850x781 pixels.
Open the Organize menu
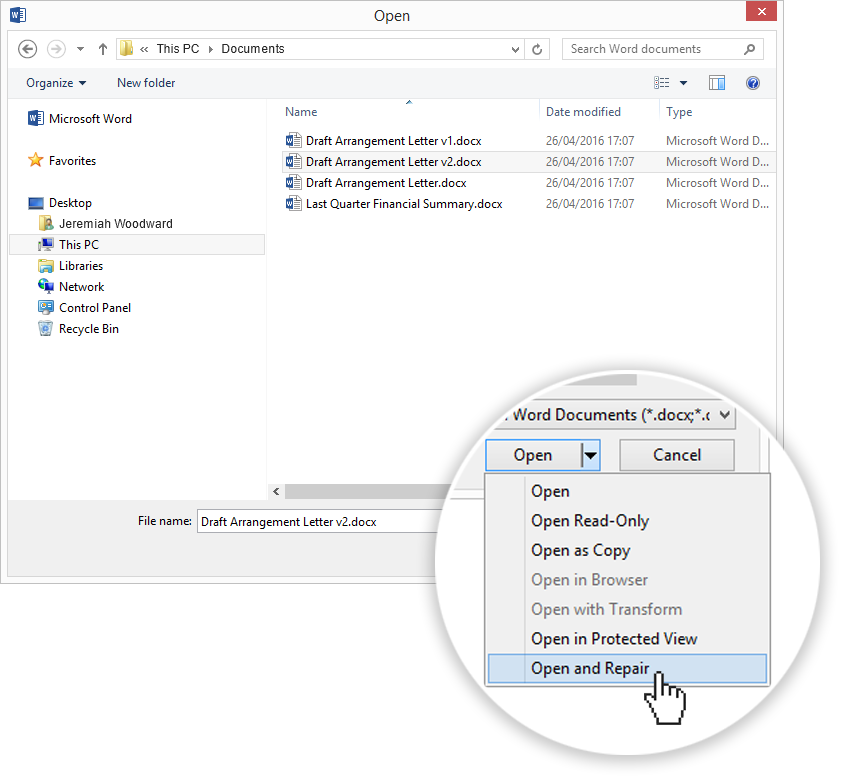[56, 83]
